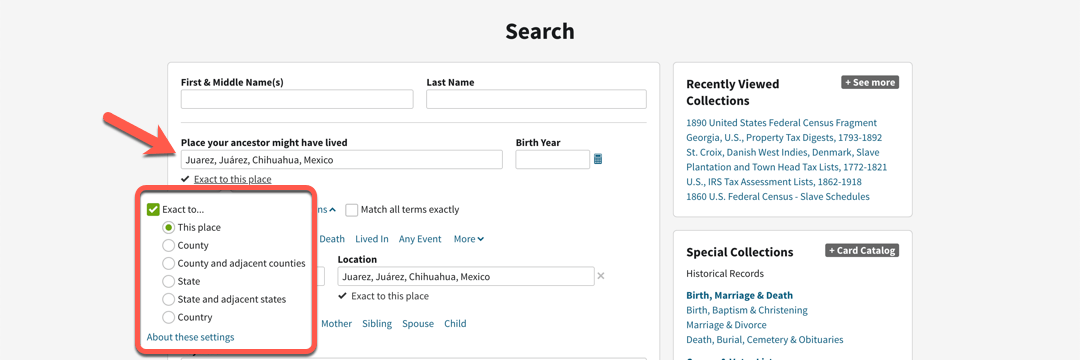Open 'St. Croix, Danish West Indies' collection link
This screenshot has width=1080, height=360.
[787, 159]
